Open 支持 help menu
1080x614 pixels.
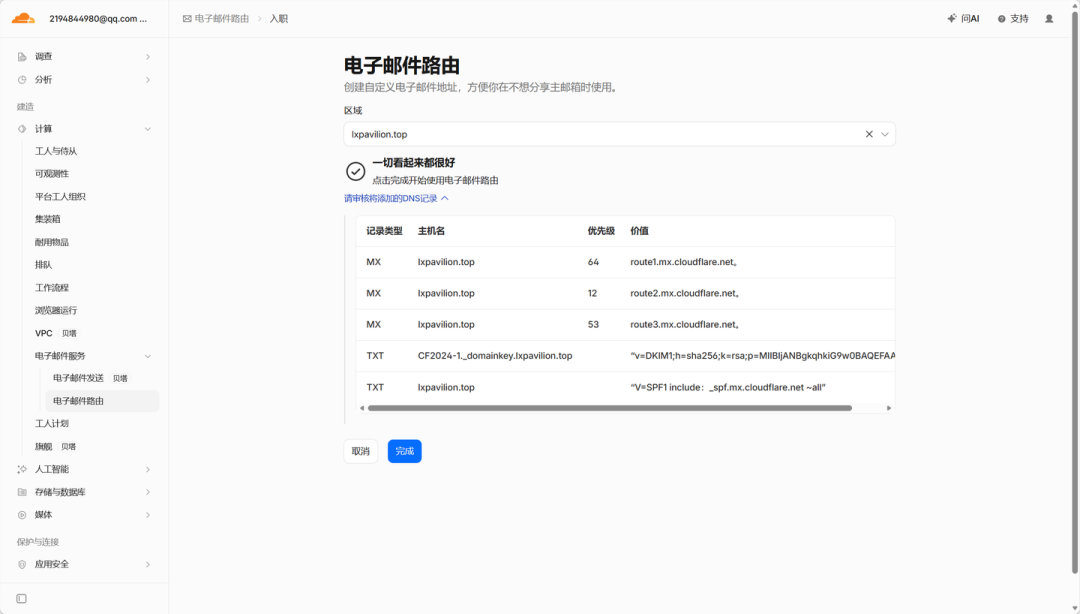point(1013,19)
